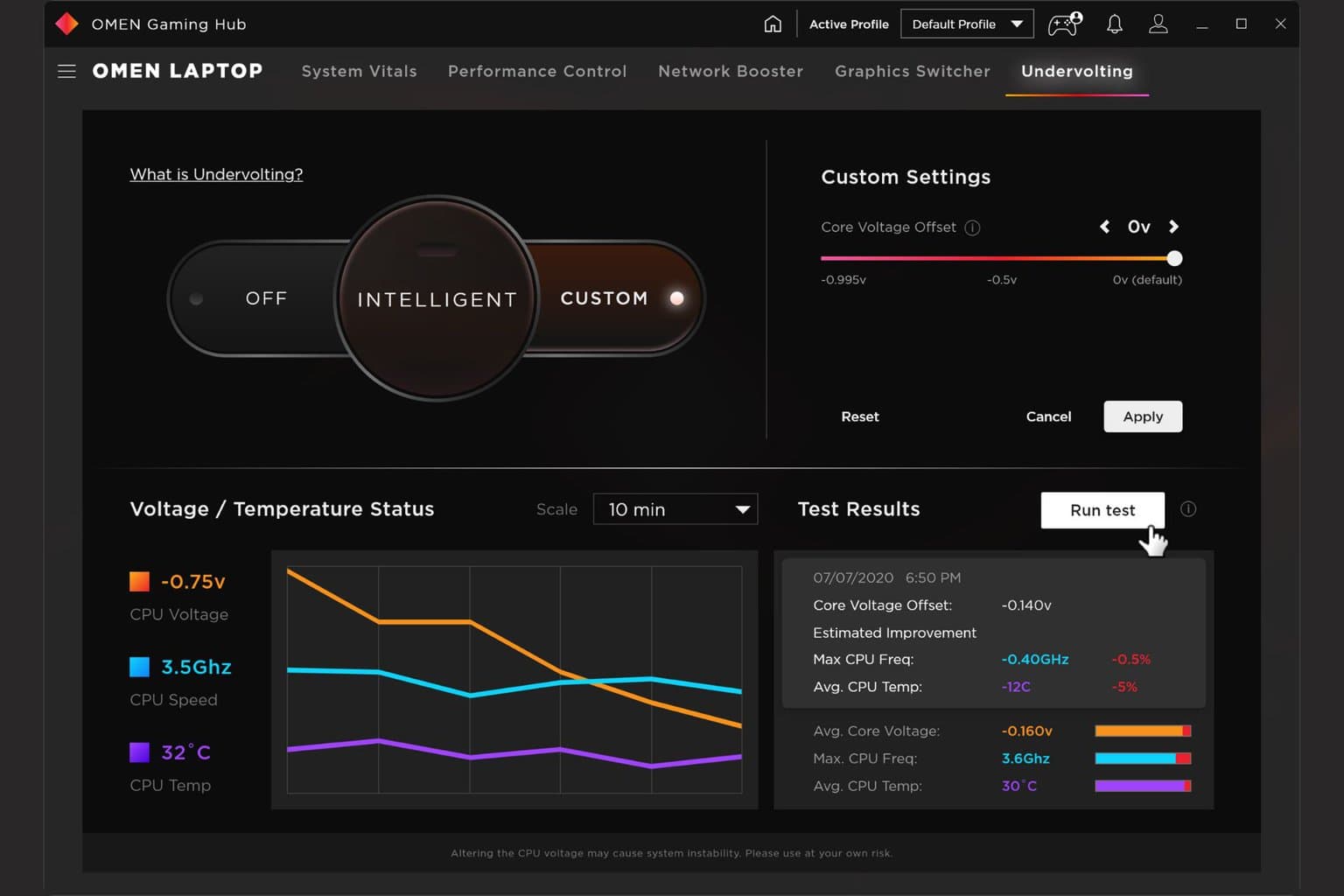This screenshot has height=896, width=1344.
Task: Click the Avg. Core Voltage orange bar
Action: [1143, 731]
